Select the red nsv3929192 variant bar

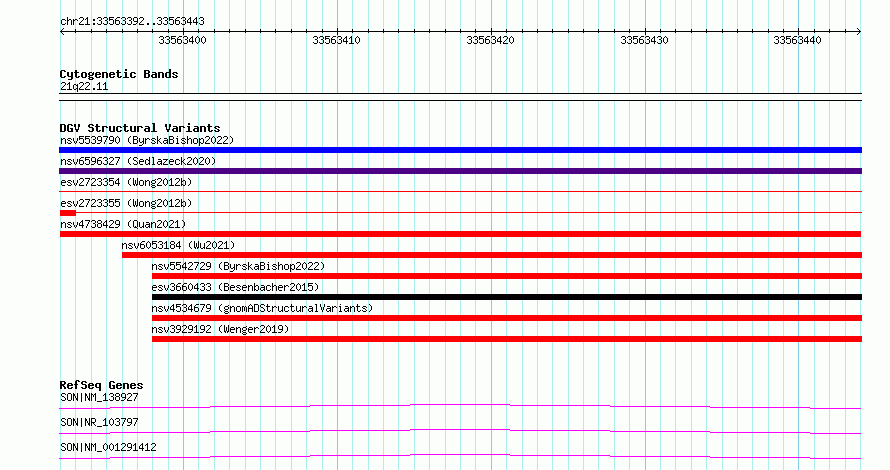(x=506, y=339)
